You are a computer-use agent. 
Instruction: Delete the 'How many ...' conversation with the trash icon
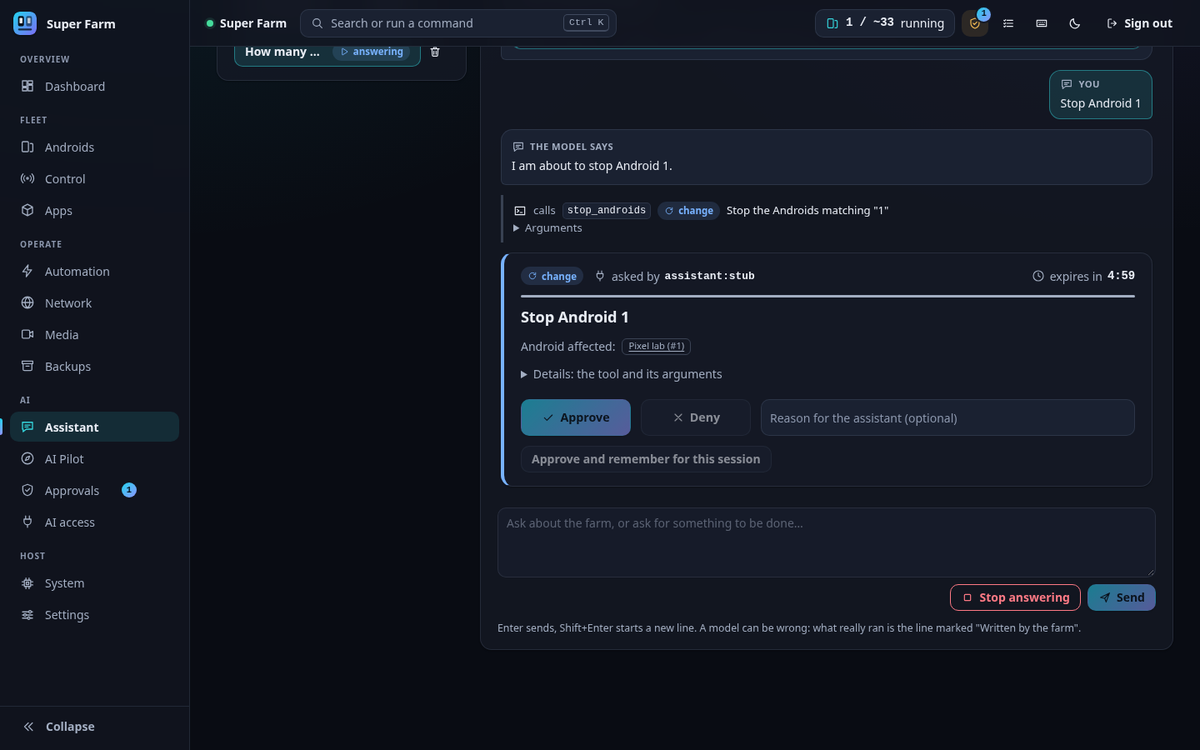pyautogui.click(x=435, y=52)
